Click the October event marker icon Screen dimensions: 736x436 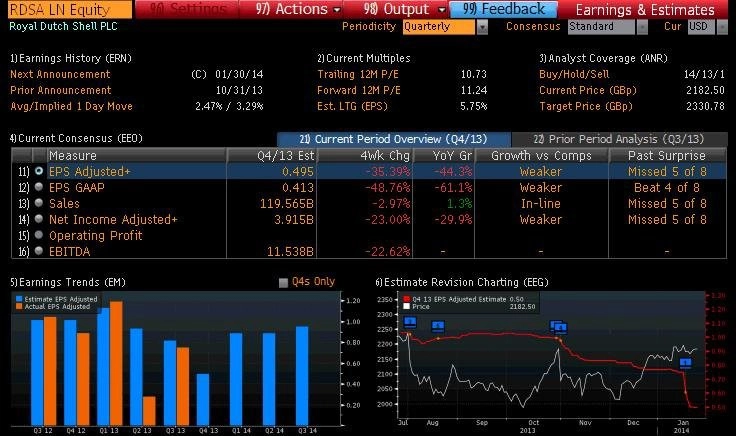[559, 327]
